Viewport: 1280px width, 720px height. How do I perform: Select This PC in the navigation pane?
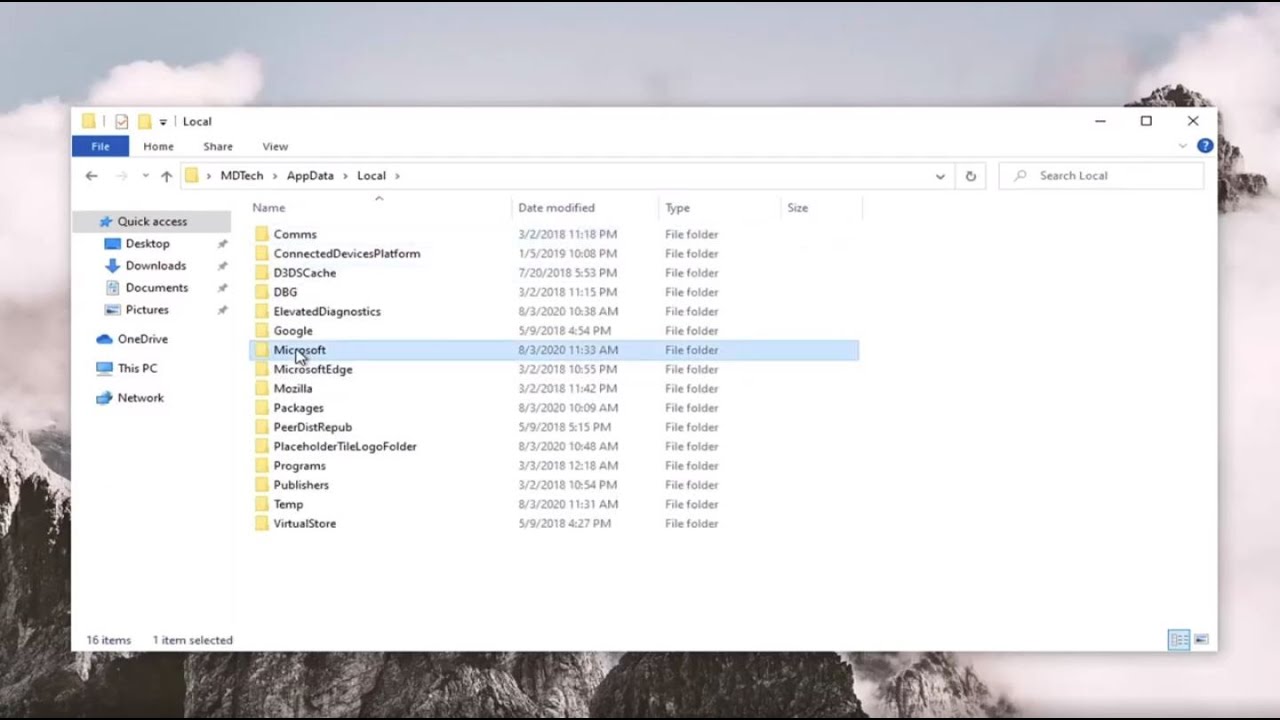point(137,368)
